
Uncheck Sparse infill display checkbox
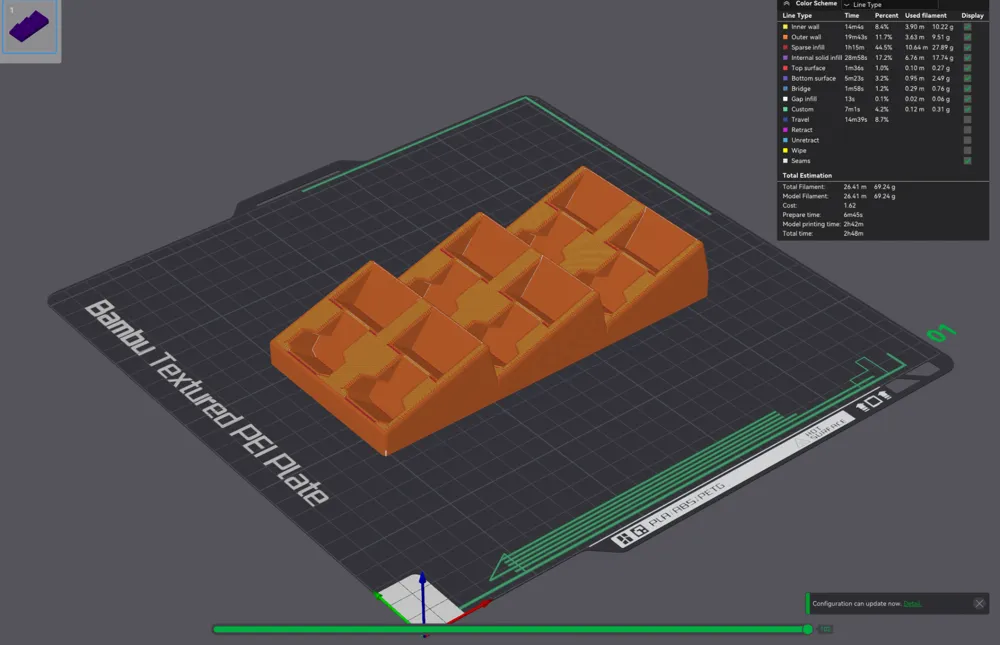pyautogui.click(x=967, y=47)
